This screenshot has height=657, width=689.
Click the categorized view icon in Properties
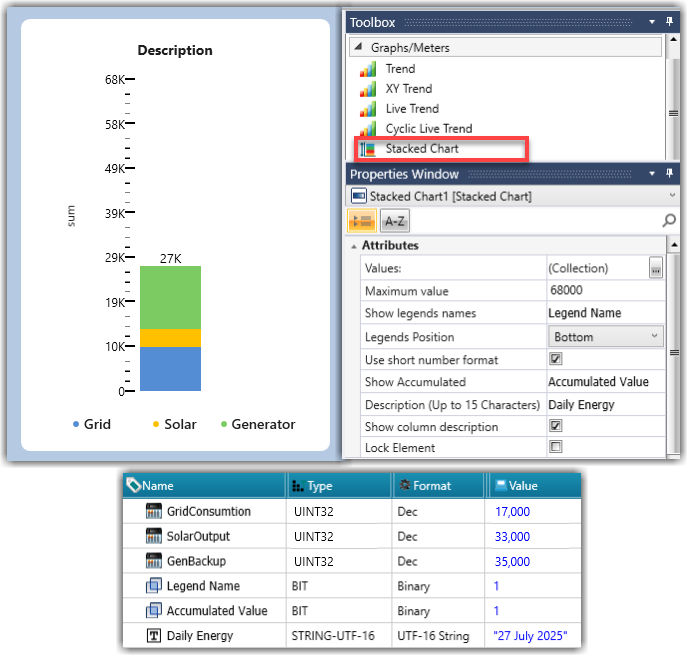(x=361, y=221)
